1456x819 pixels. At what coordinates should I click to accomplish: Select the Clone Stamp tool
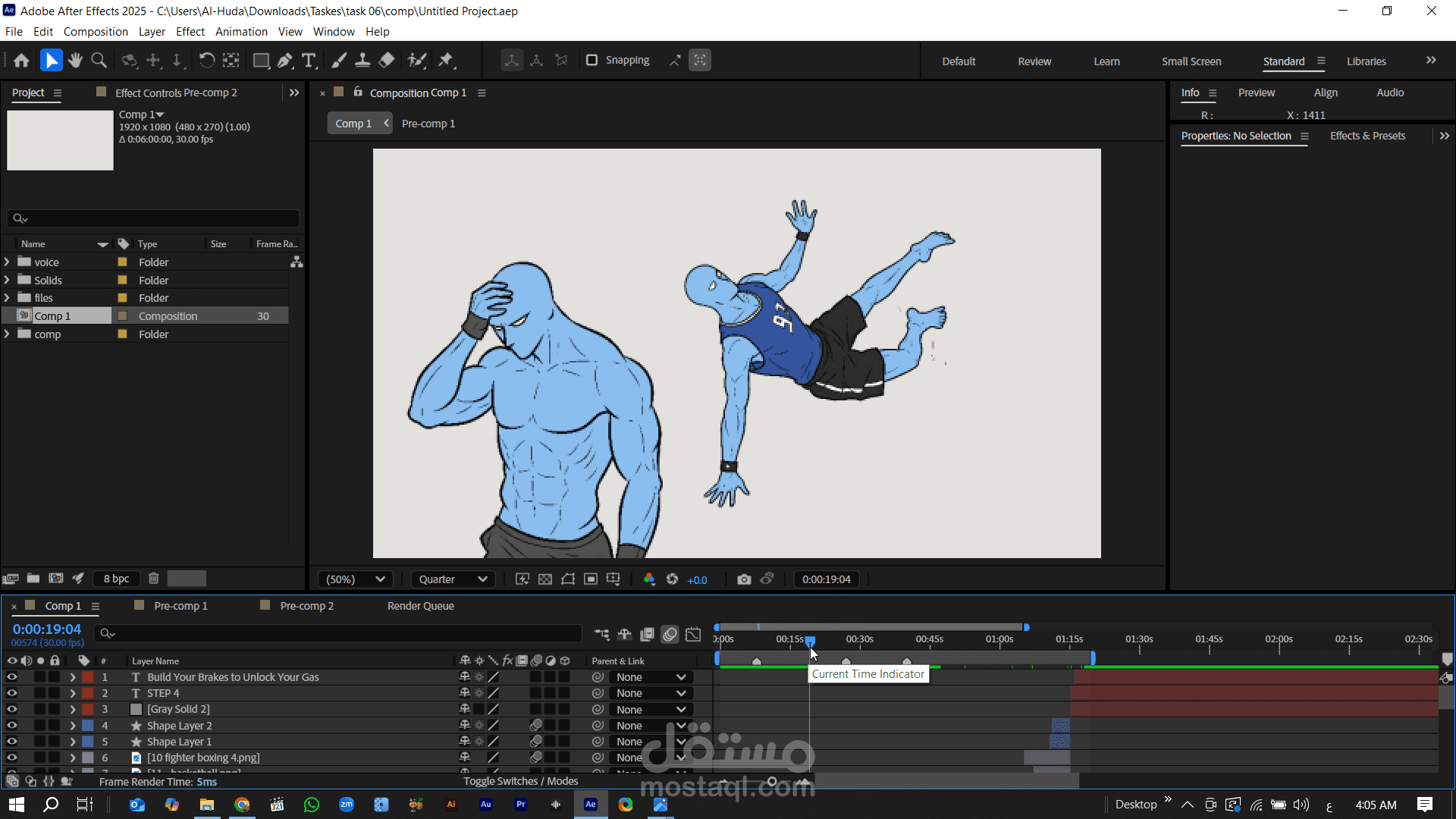tap(362, 61)
